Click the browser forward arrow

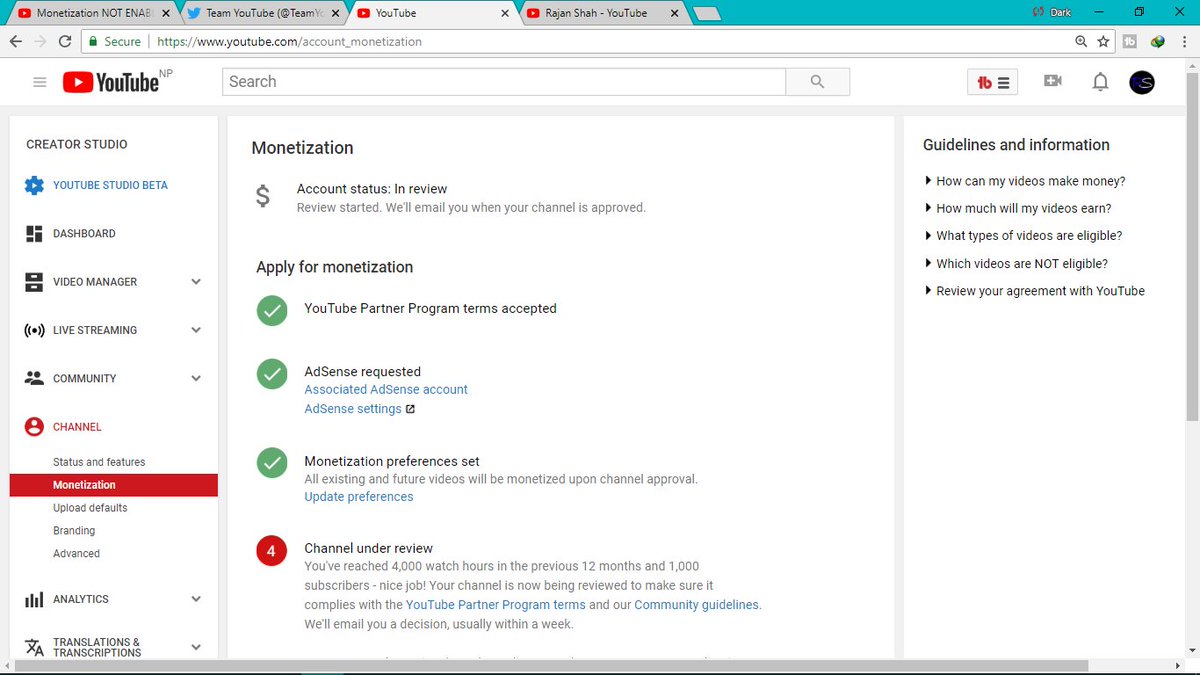tap(41, 42)
